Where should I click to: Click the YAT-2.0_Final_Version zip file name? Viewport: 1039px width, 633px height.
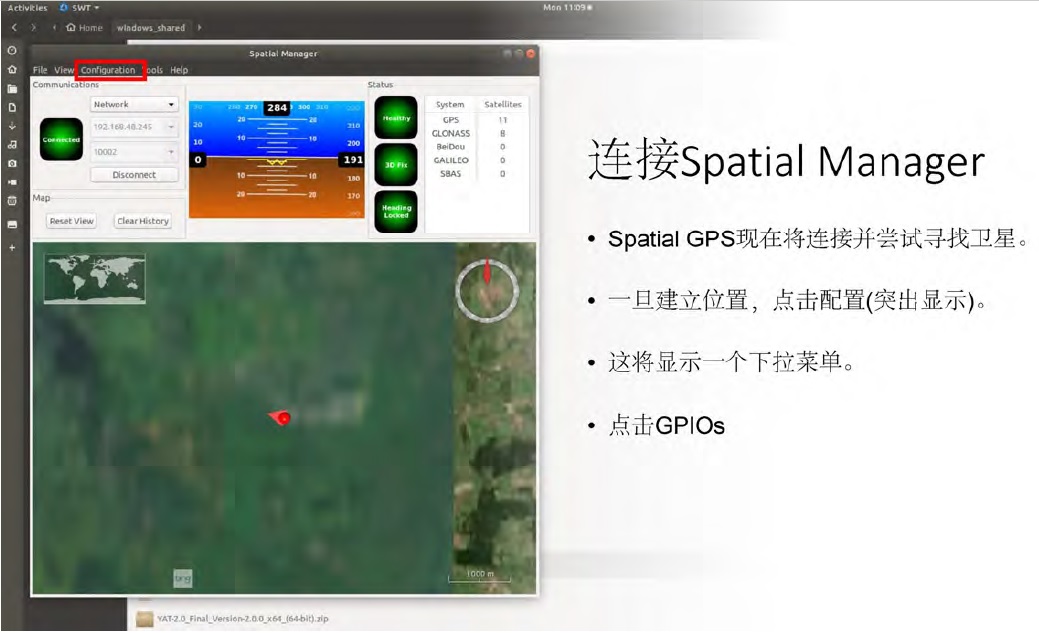(x=243, y=618)
